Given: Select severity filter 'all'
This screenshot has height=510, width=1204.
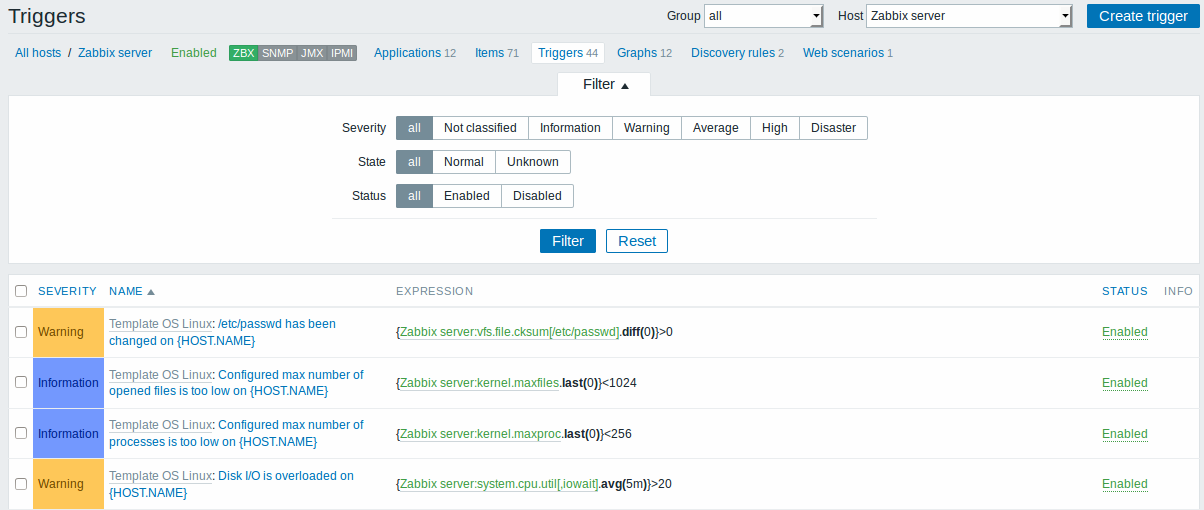Looking at the screenshot, I should [x=414, y=128].
